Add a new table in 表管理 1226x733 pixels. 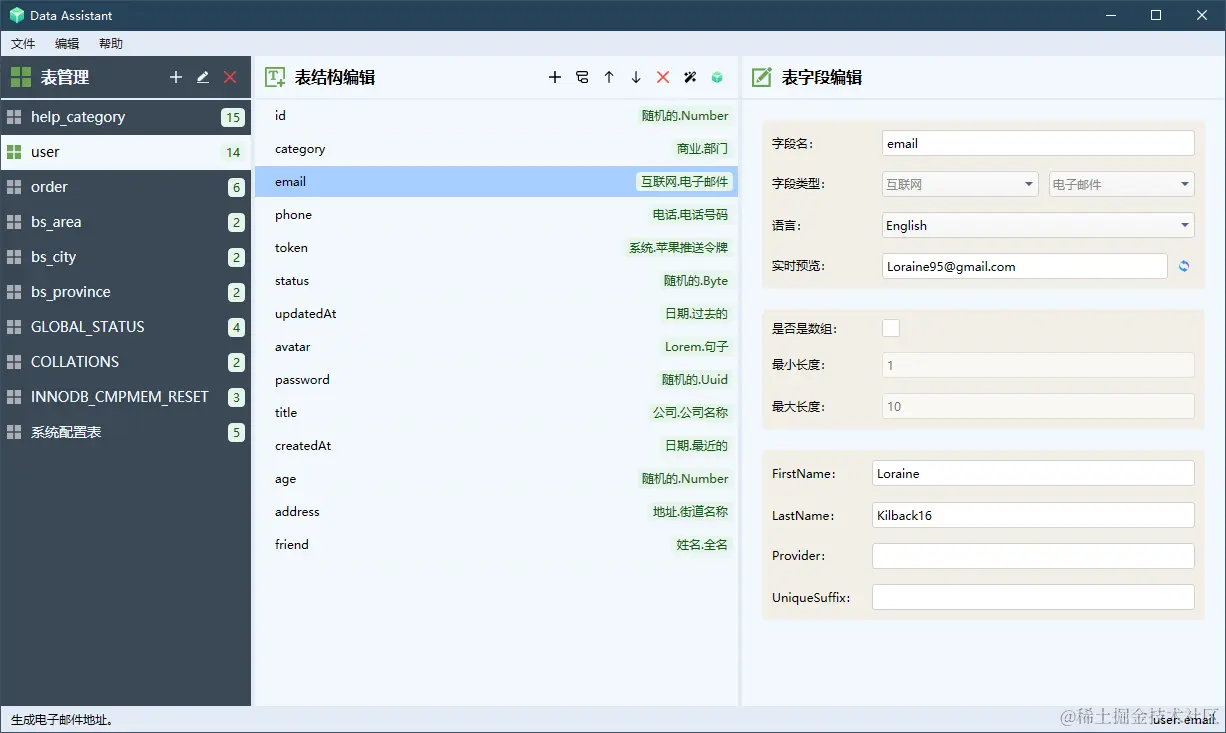(176, 77)
